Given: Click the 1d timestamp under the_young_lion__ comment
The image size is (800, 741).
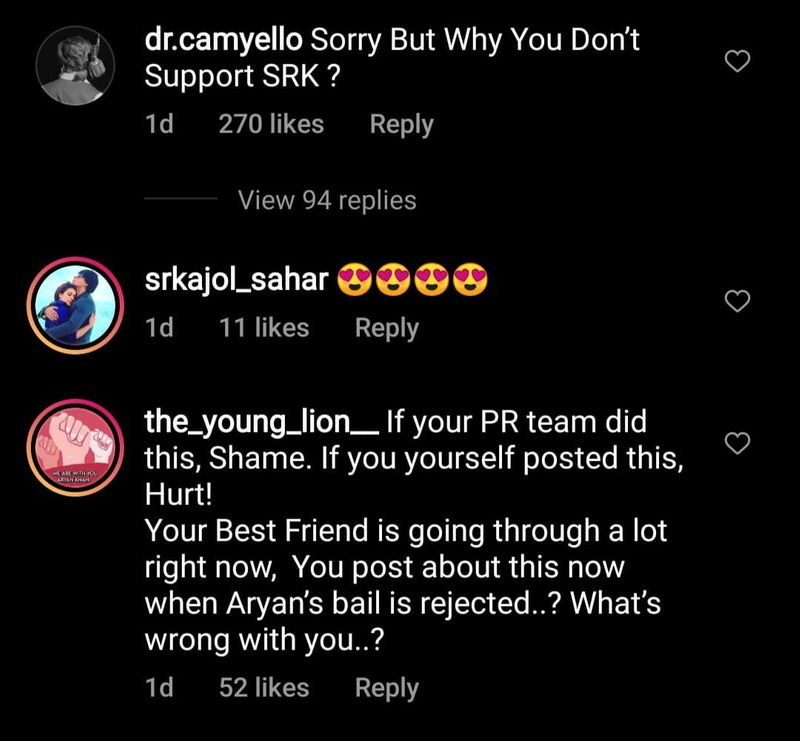Looking at the screenshot, I should [160, 688].
